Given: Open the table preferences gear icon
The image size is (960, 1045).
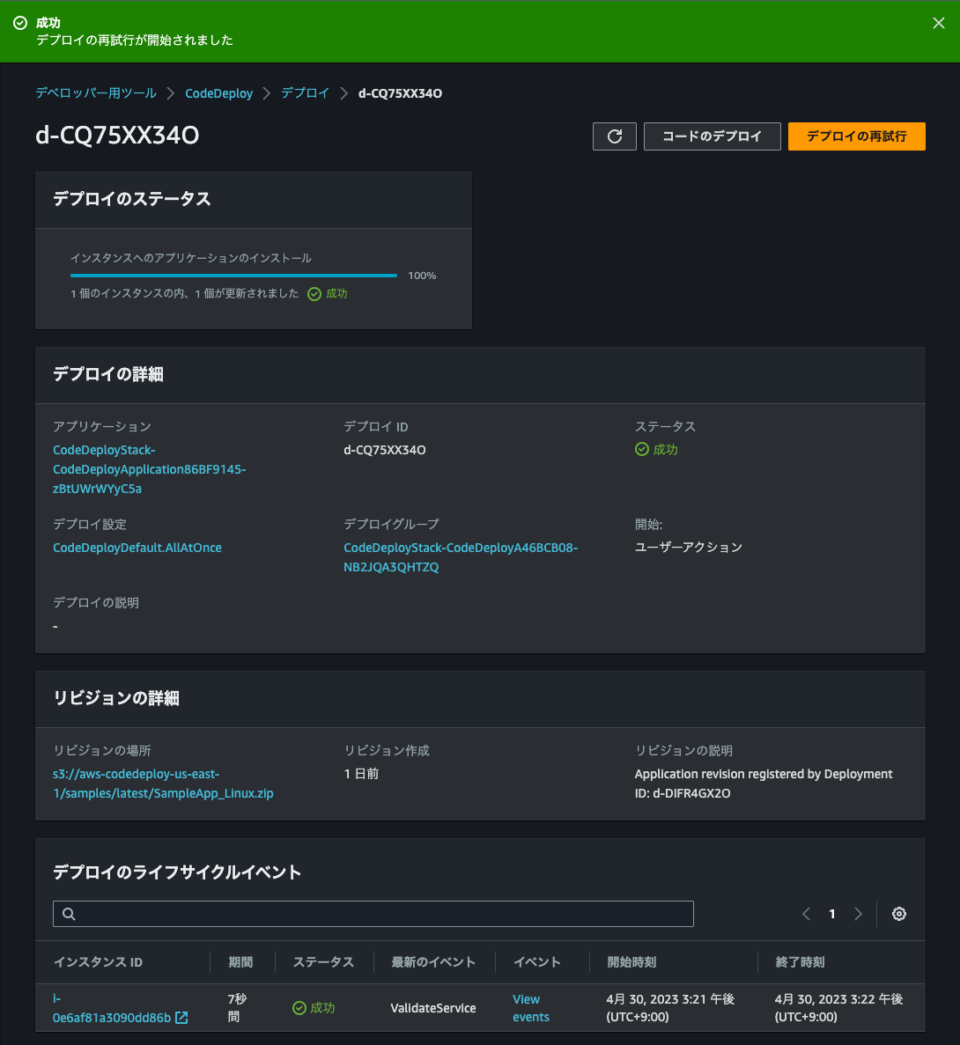Looking at the screenshot, I should click(x=898, y=913).
